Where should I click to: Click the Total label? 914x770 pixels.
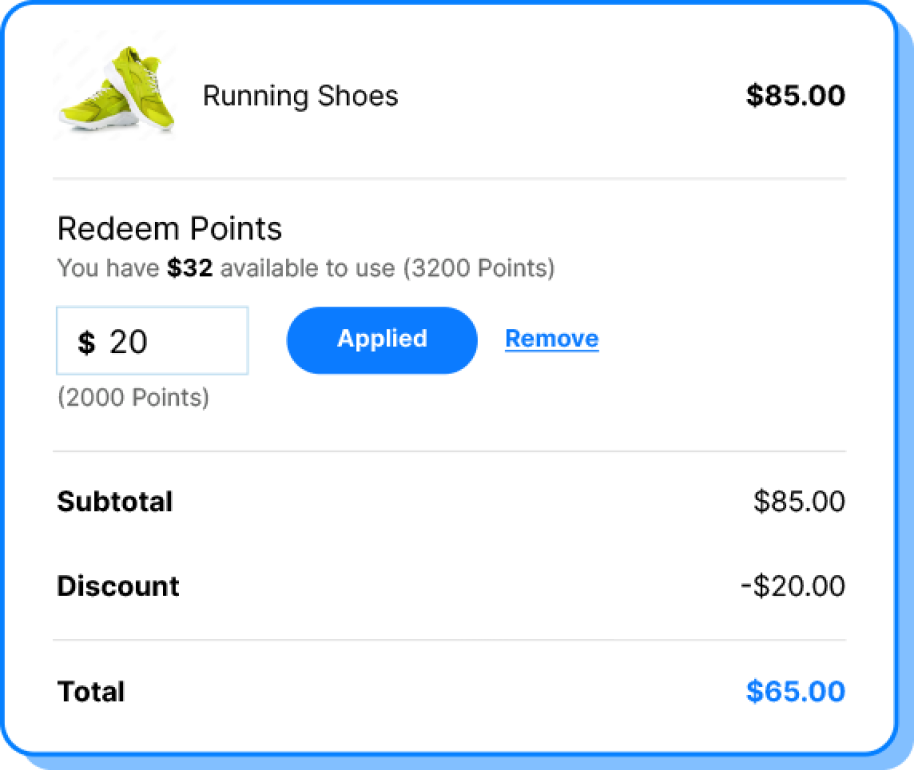click(91, 692)
